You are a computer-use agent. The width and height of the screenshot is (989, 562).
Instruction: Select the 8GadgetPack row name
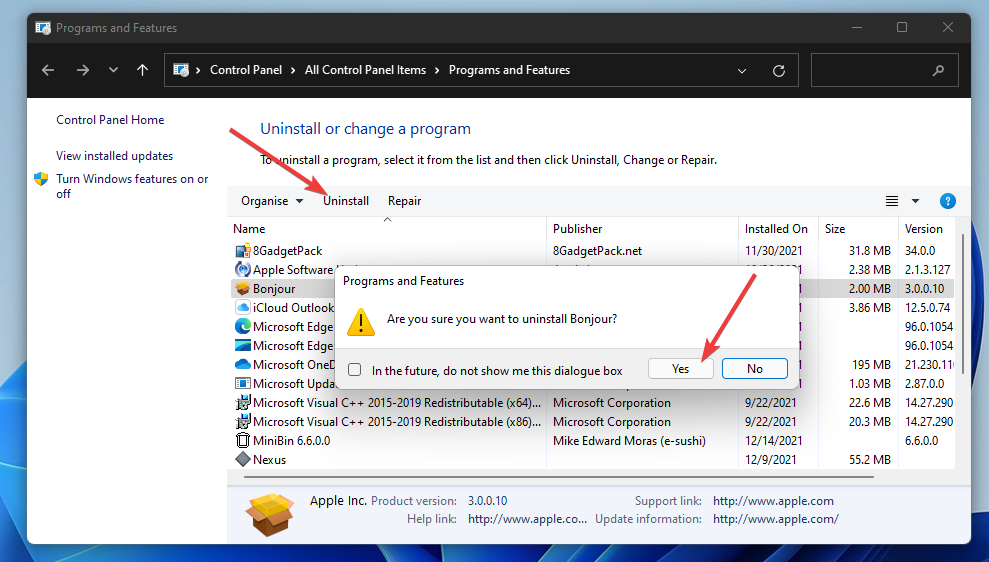[x=287, y=251]
